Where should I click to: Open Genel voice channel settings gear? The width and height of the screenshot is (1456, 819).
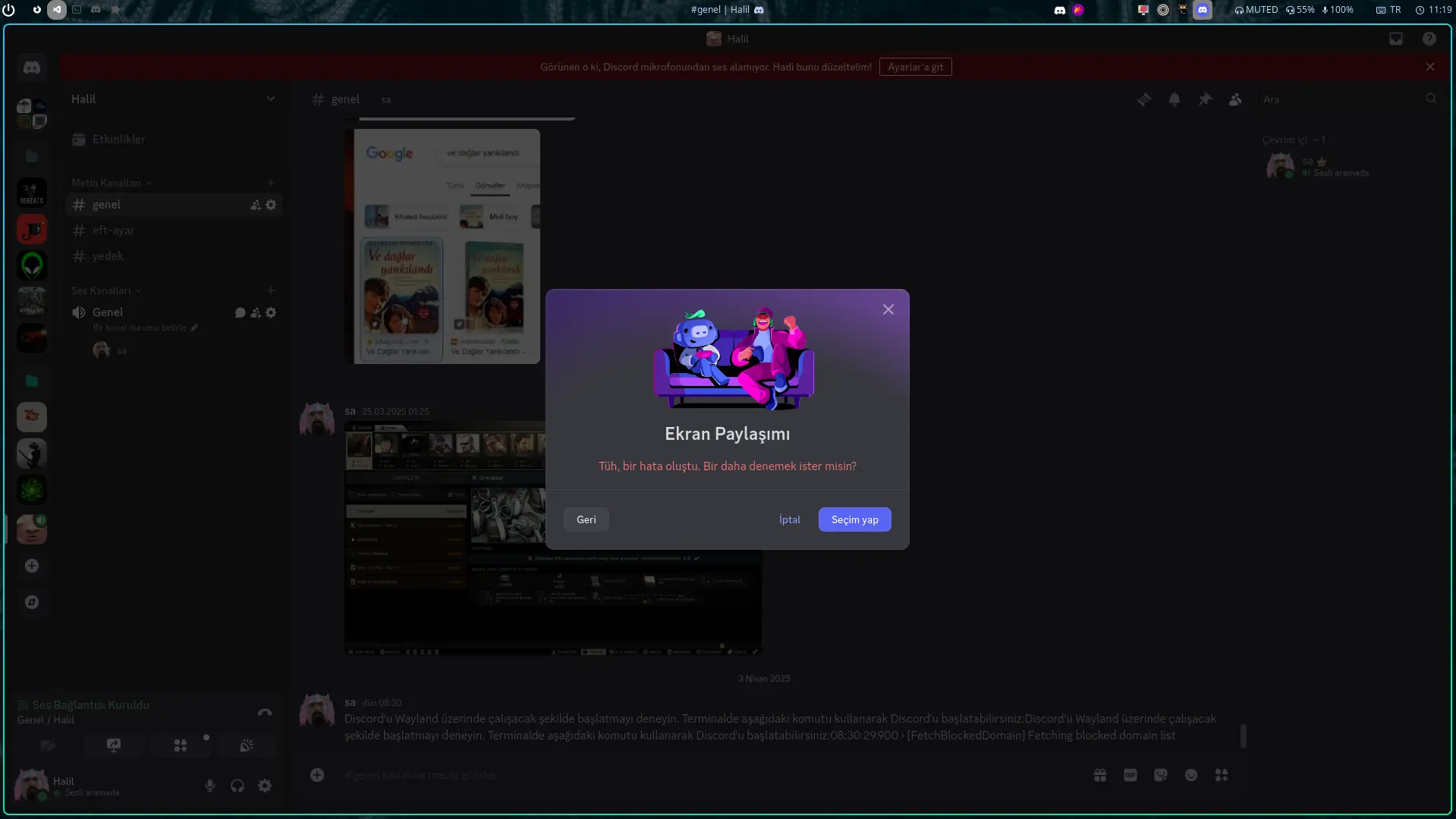coord(271,312)
